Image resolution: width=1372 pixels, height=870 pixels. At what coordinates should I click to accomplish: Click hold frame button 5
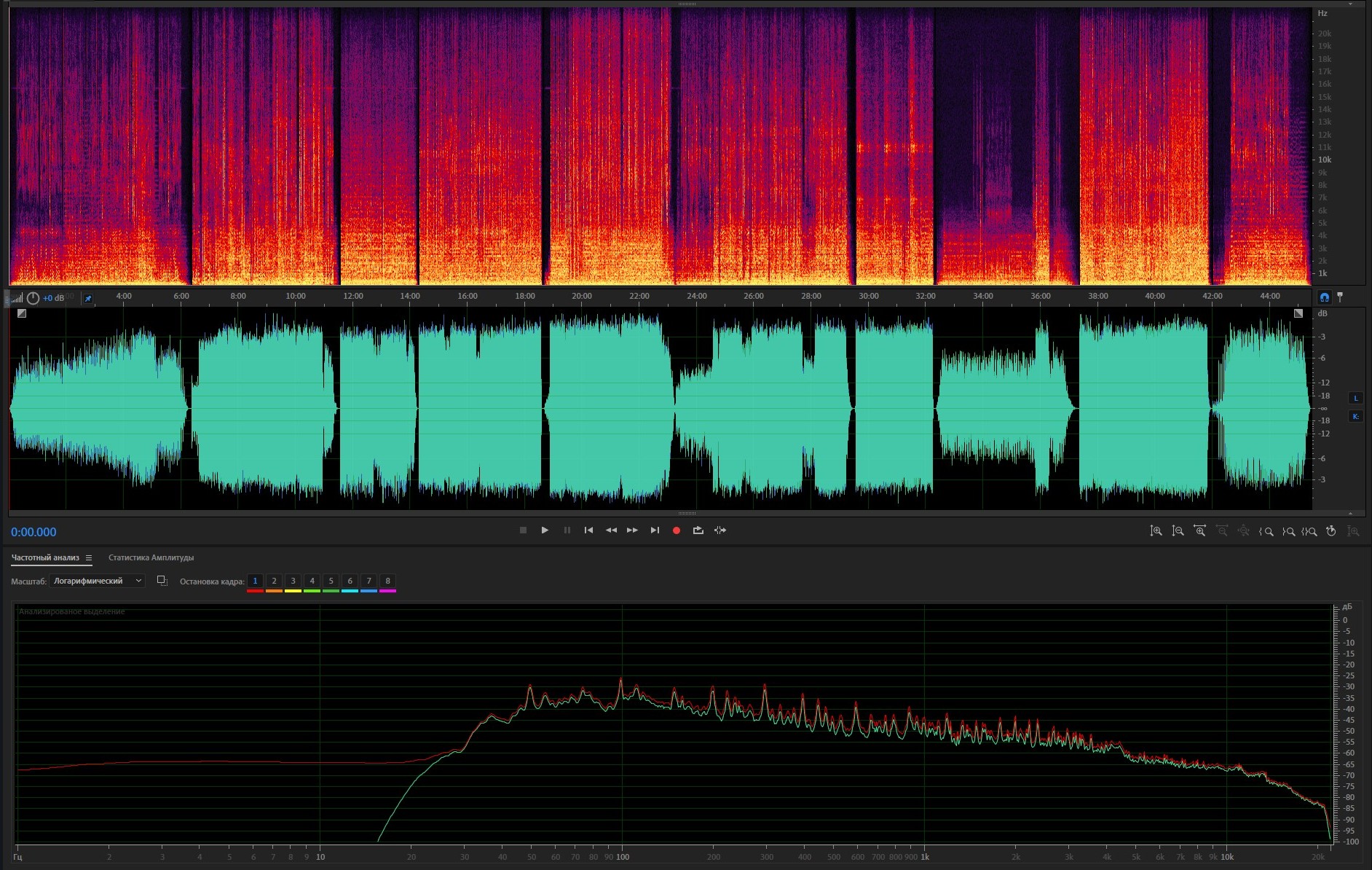pyautogui.click(x=331, y=581)
